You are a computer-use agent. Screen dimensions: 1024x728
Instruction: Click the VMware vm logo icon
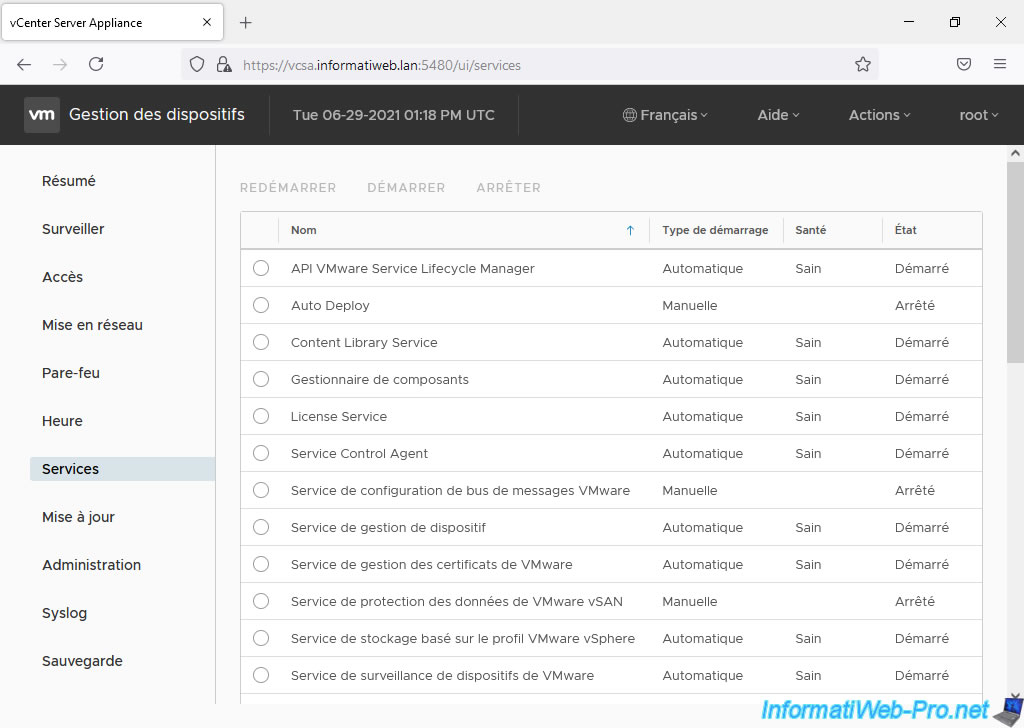pyautogui.click(x=42, y=115)
